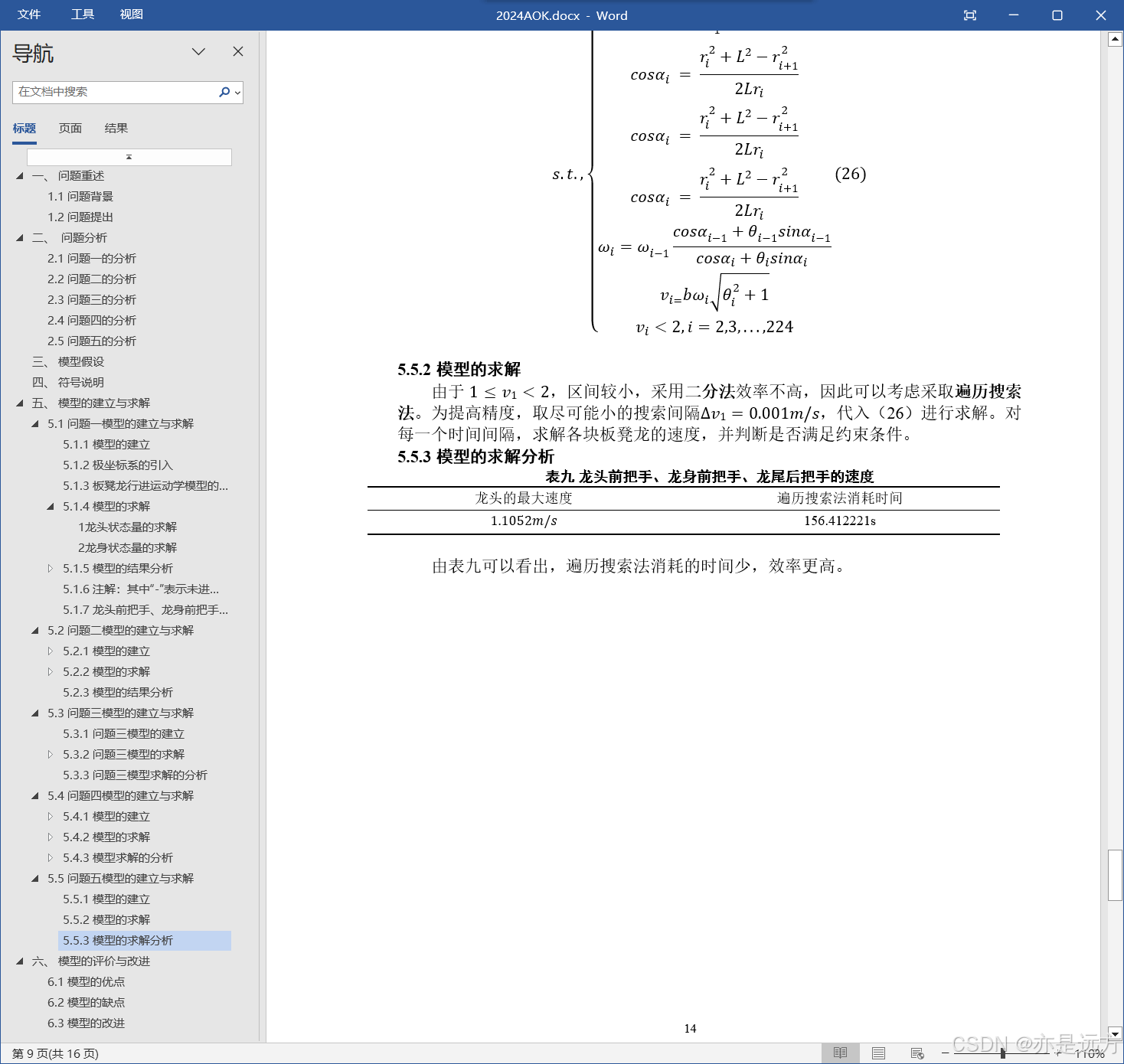The image size is (1124, 1064).
Task: Go to heading 1.2 问题提出
Action: coord(80,217)
